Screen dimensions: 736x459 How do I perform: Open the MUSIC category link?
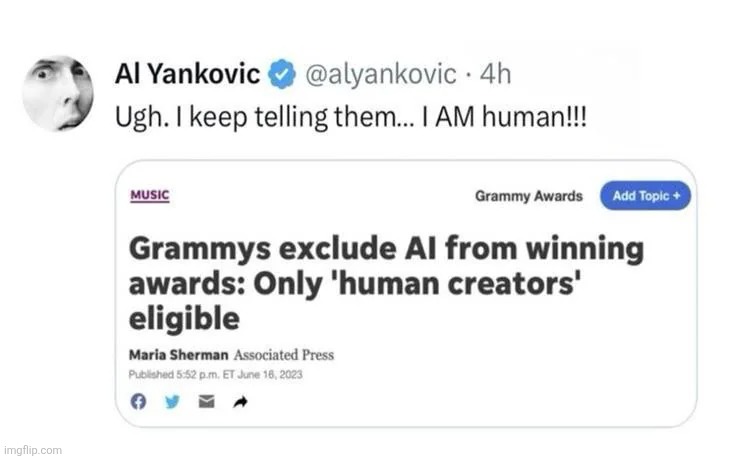click(x=150, y=195)
